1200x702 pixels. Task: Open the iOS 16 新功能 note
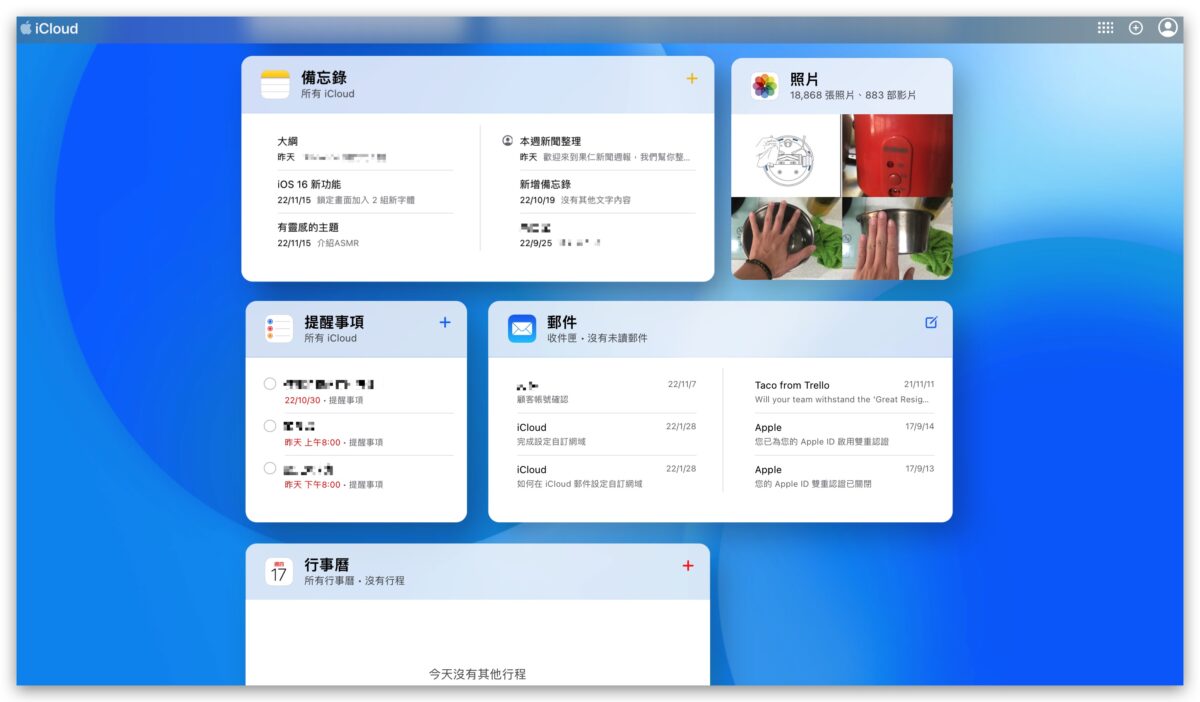click(x=365, y=192)
